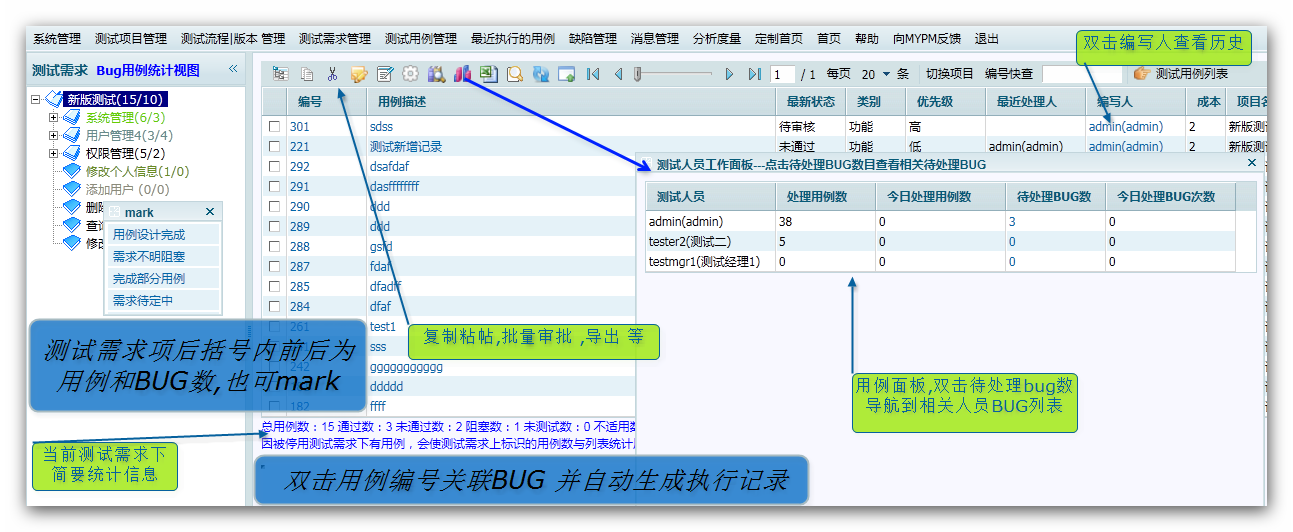
Task: Open 测试用例管理 menu
Action: click(x=421, y=39)
